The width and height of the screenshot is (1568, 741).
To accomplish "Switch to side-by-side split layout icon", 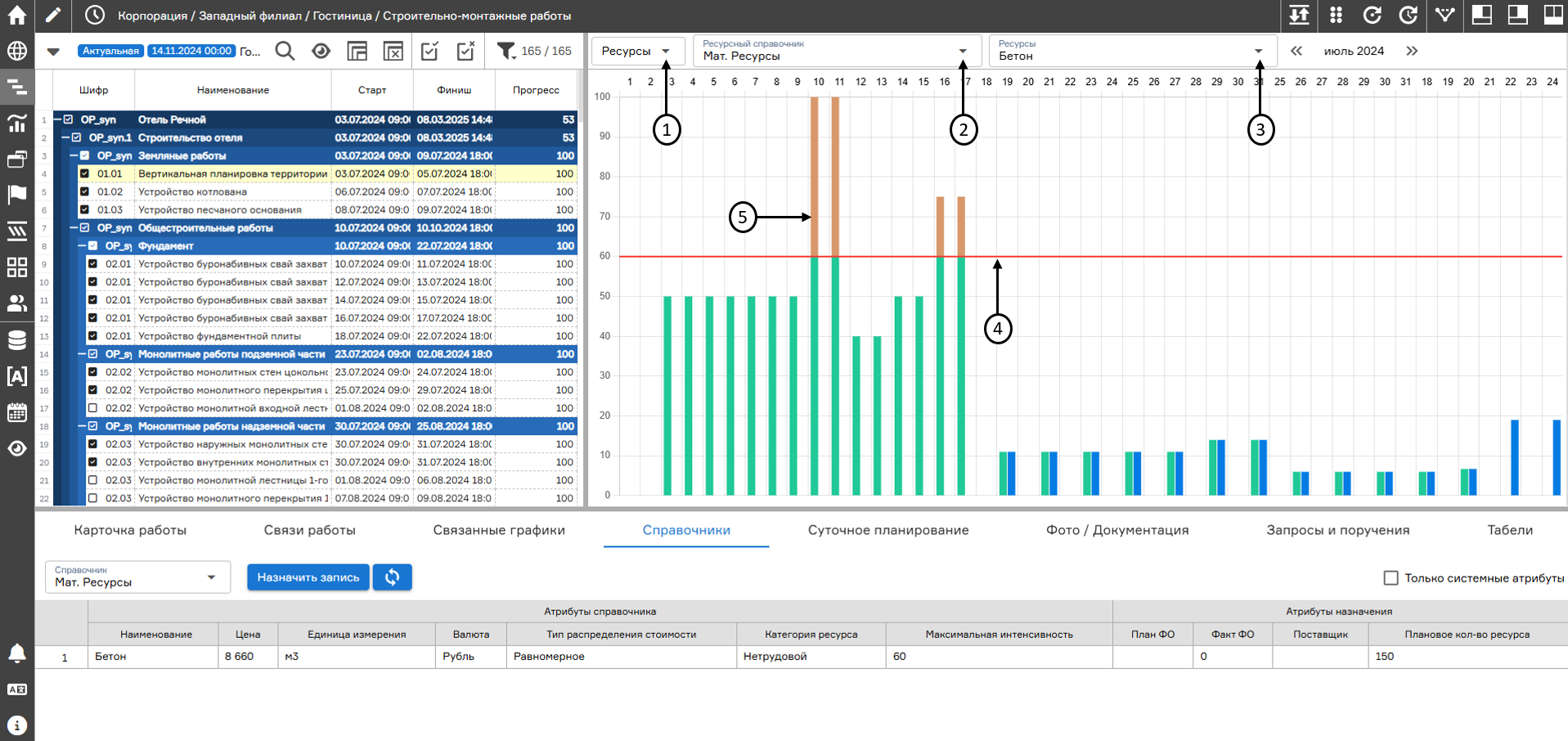I will [1552, 15].
